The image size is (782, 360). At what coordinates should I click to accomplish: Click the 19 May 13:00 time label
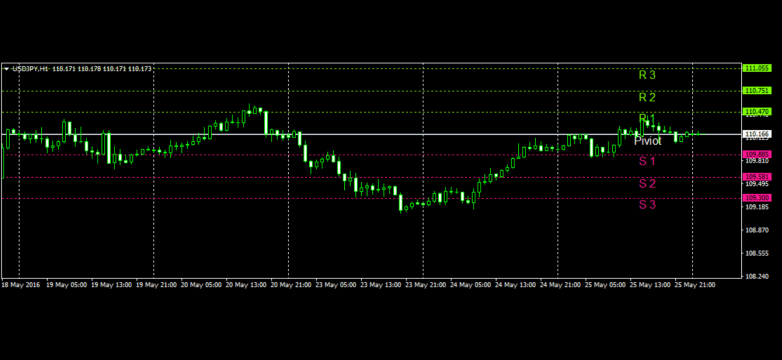[x=111, y=285]
